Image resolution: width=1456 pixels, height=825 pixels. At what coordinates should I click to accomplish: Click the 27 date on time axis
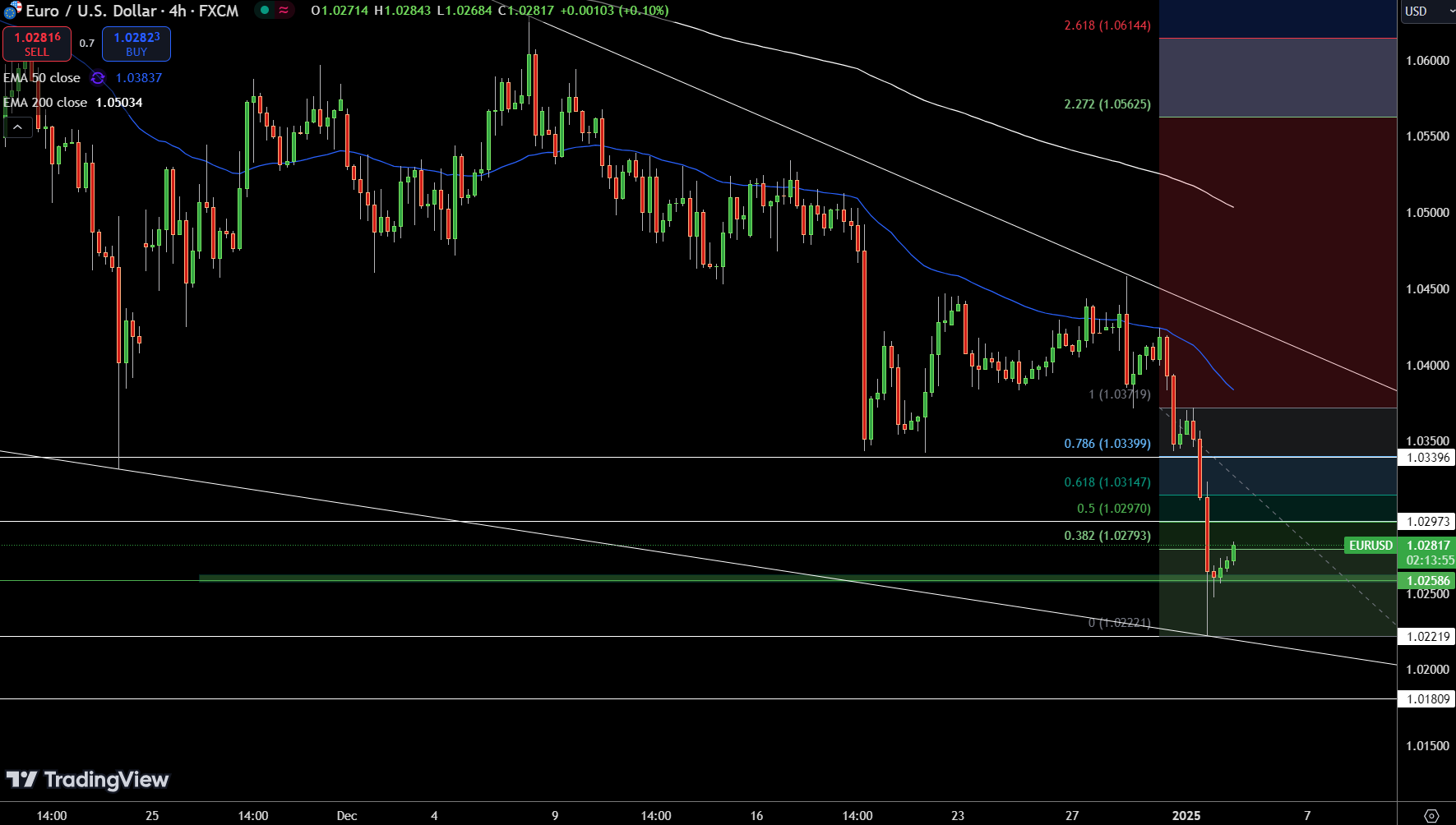tap(1072, 816)
